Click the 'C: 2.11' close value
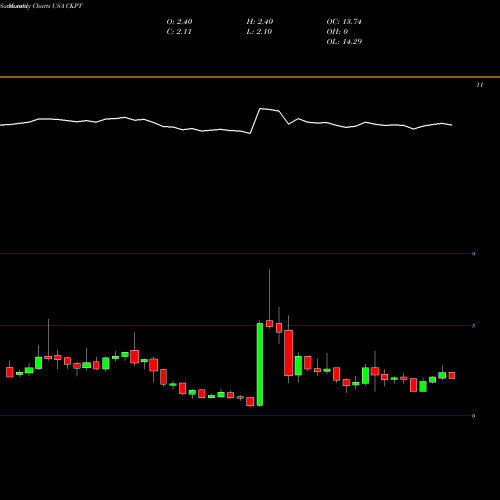This screenshot has height=500, width=500. pos(179,32)
